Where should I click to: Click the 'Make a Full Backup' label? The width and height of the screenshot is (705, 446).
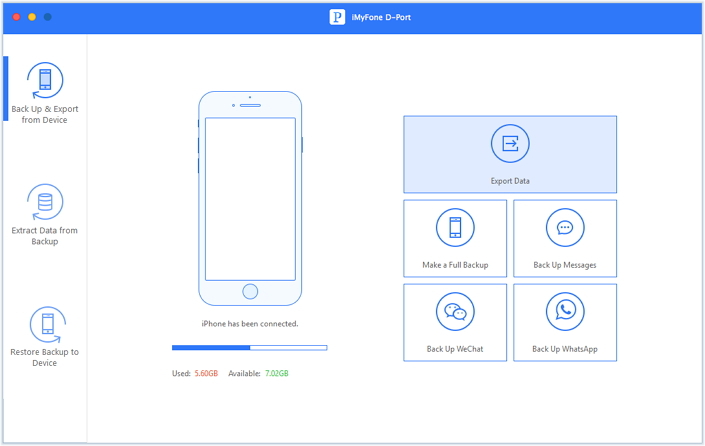coord(455,265)
